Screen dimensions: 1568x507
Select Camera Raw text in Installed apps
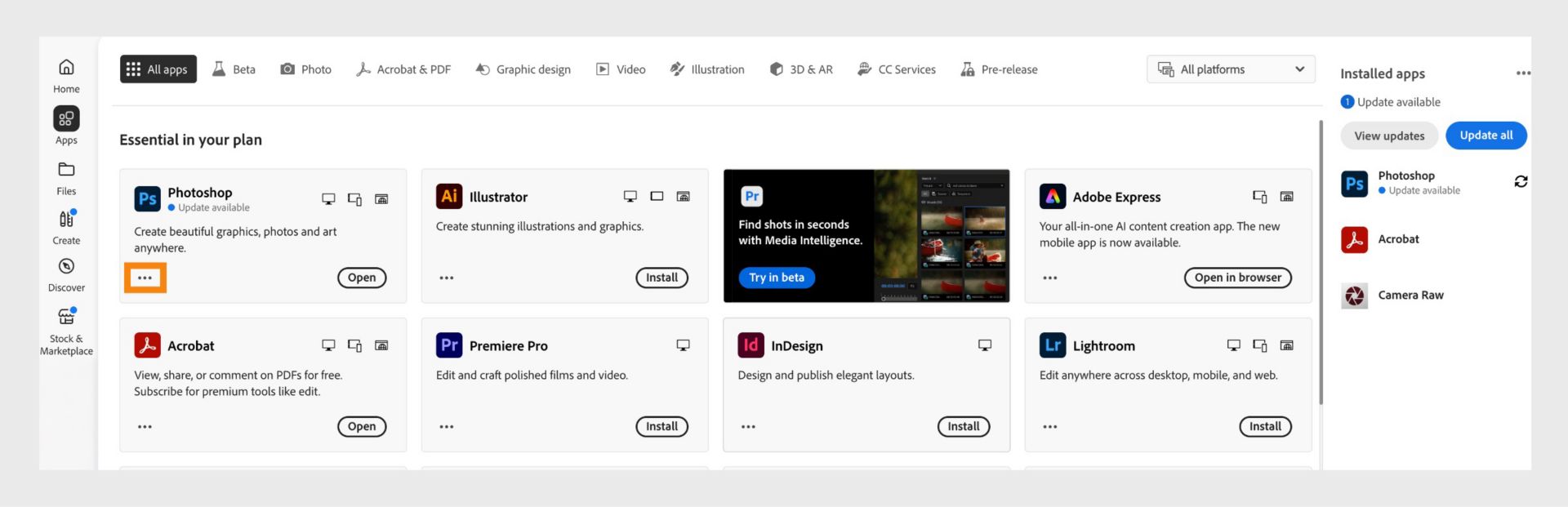(x=1410, y=296)
